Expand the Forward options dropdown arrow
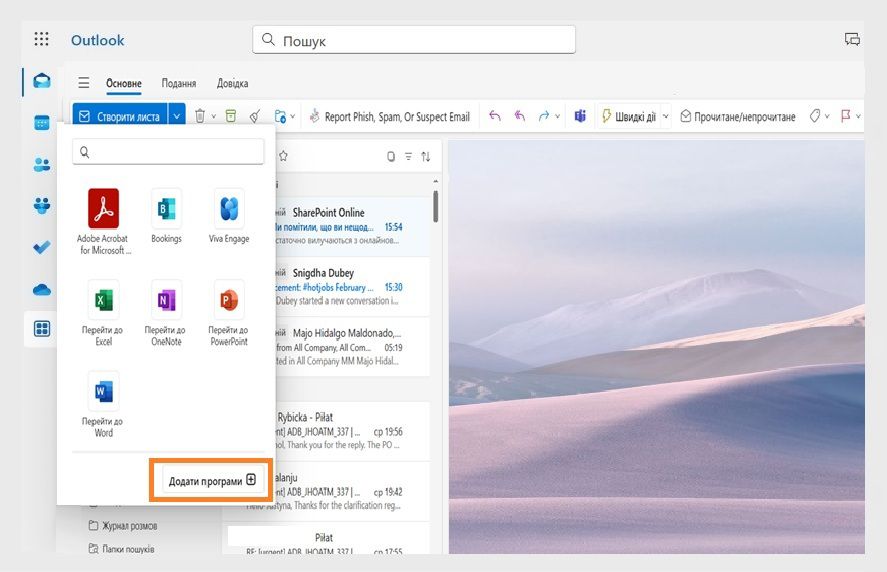Viewport: 887px width, 572px height. point(557,117)
